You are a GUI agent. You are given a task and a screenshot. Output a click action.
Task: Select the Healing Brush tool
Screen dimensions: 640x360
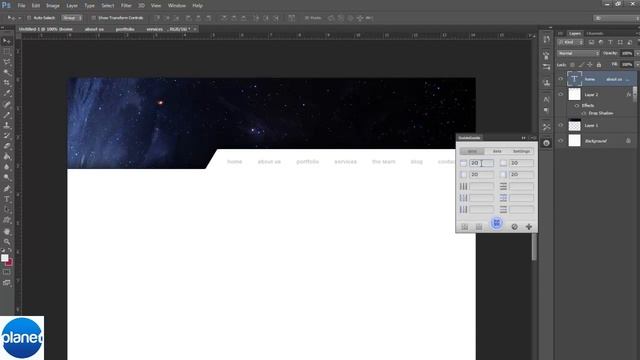tap(7, 104)
